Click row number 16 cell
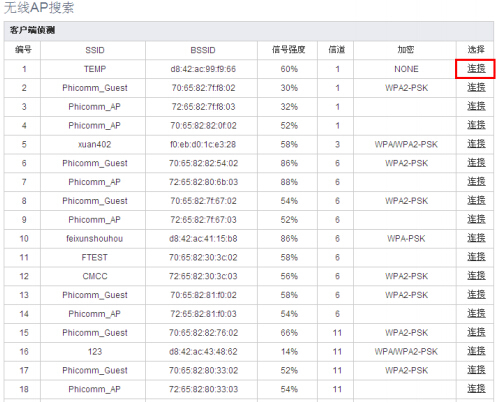This screenshot has width=500, height=403. pos(24,352)
